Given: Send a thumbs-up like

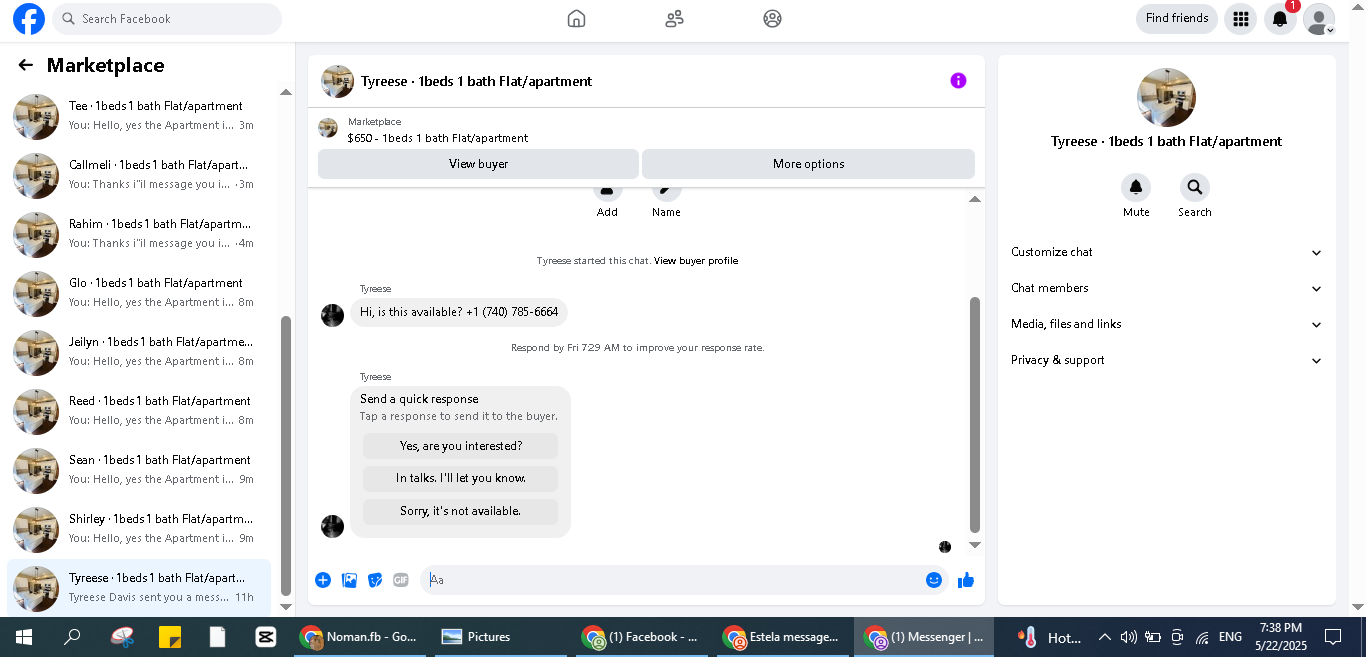Looking at the screenshot, I should (x=966, y=580).
